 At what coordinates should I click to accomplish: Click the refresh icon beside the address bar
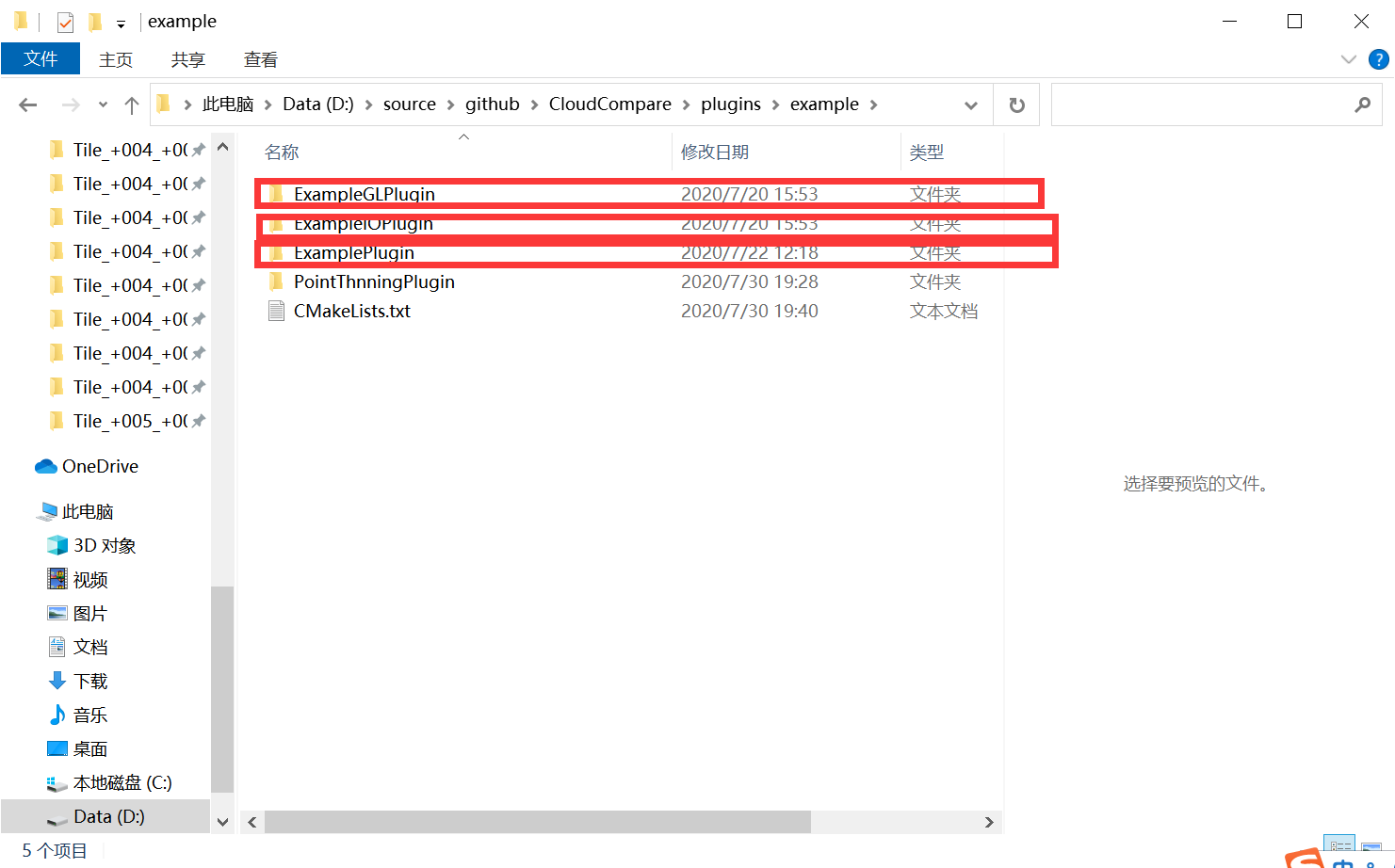1016,104
